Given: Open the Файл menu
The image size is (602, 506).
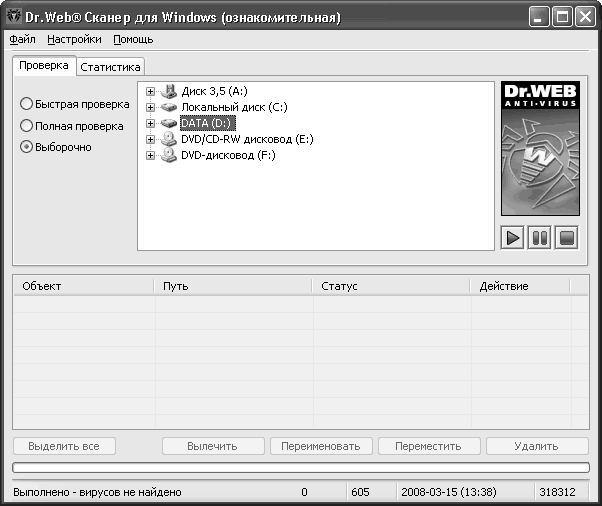Looking at the screenshot, I should pos(22,40).
